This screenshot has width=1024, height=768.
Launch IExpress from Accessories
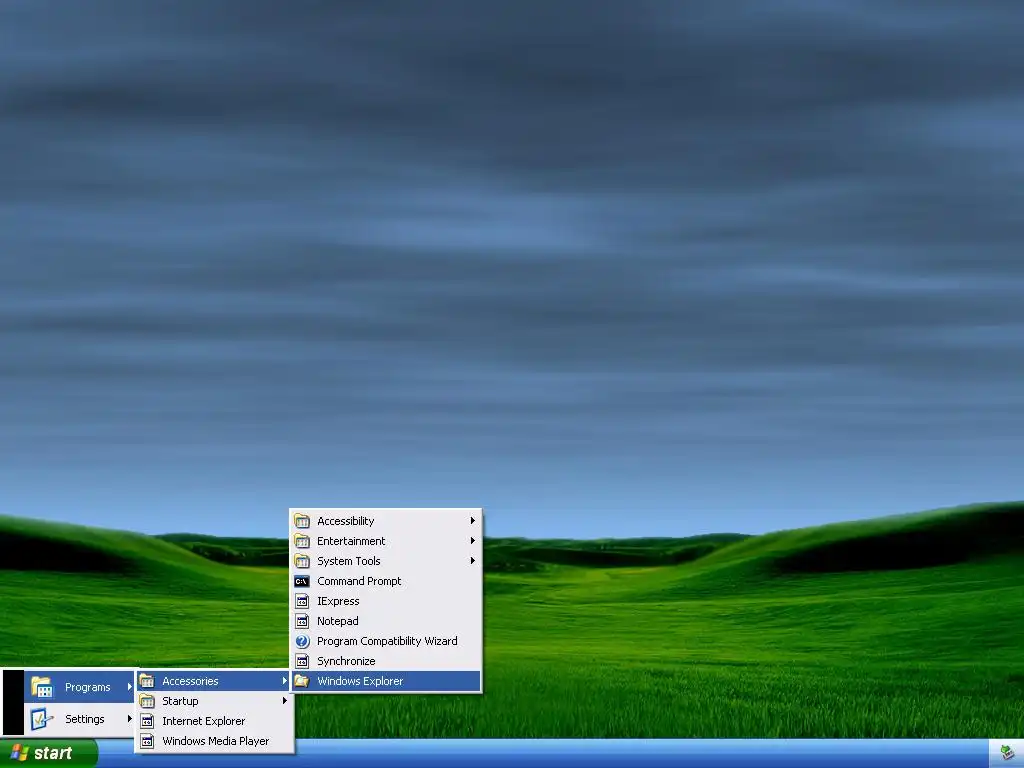click(x=386, y=601)
